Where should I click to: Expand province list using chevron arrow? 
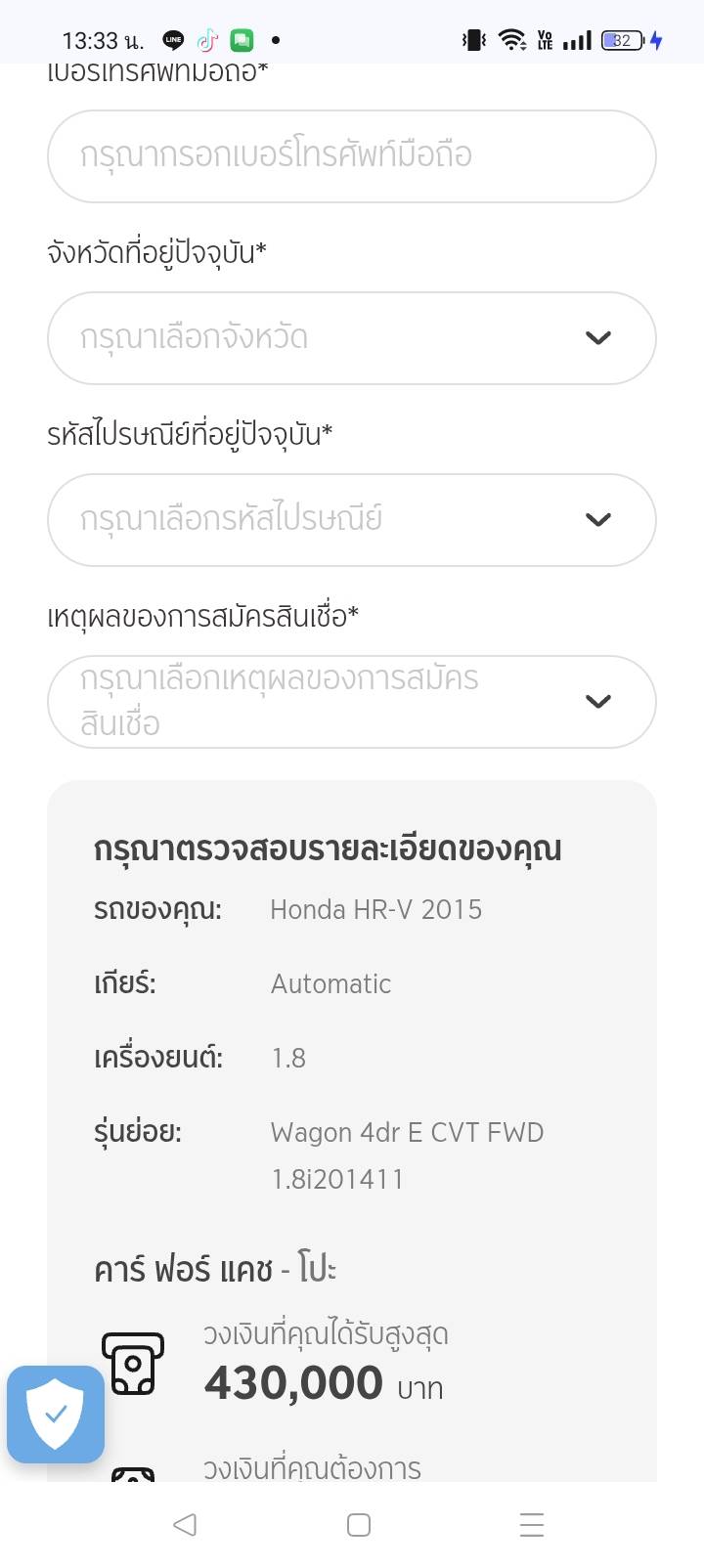(x=597, y=338)
